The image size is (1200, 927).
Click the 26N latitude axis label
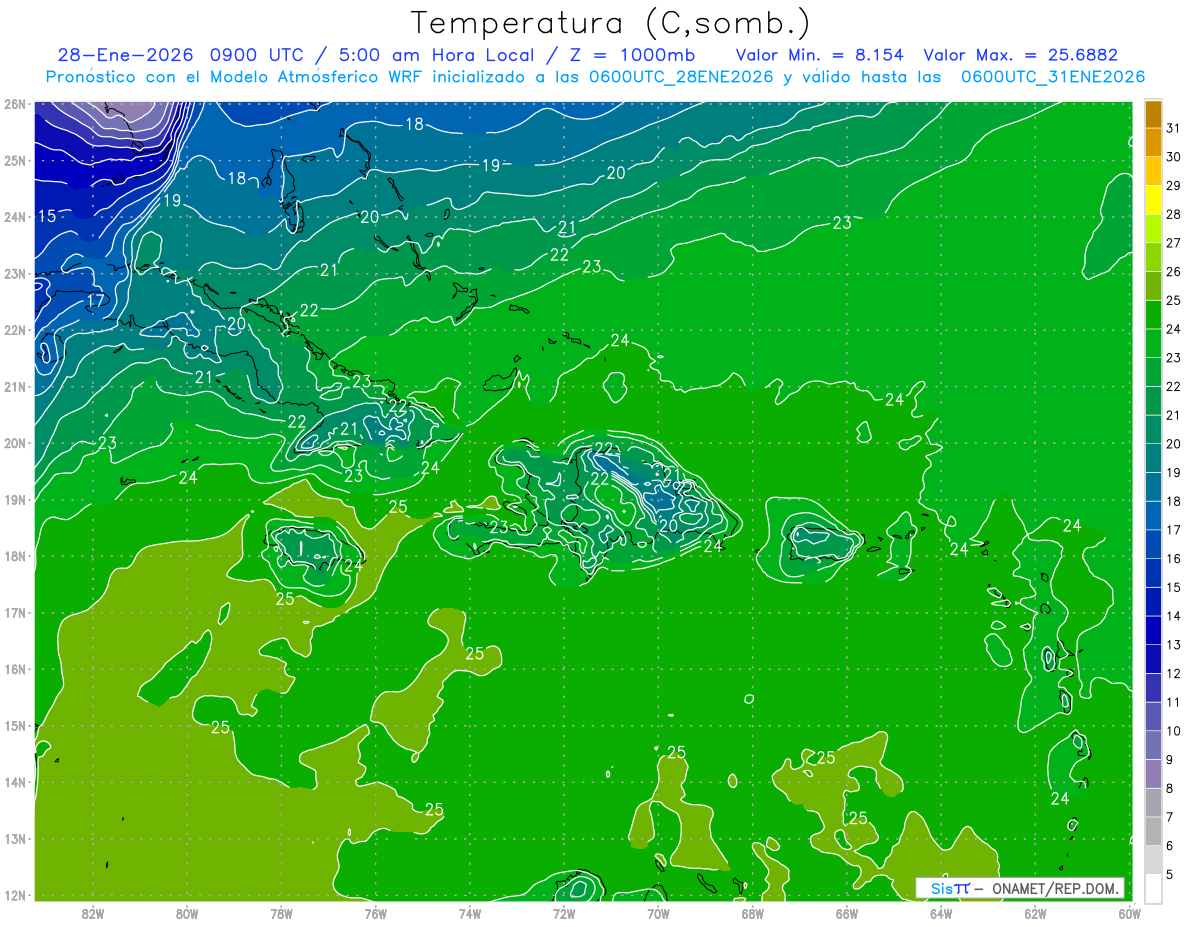[14, 104]
